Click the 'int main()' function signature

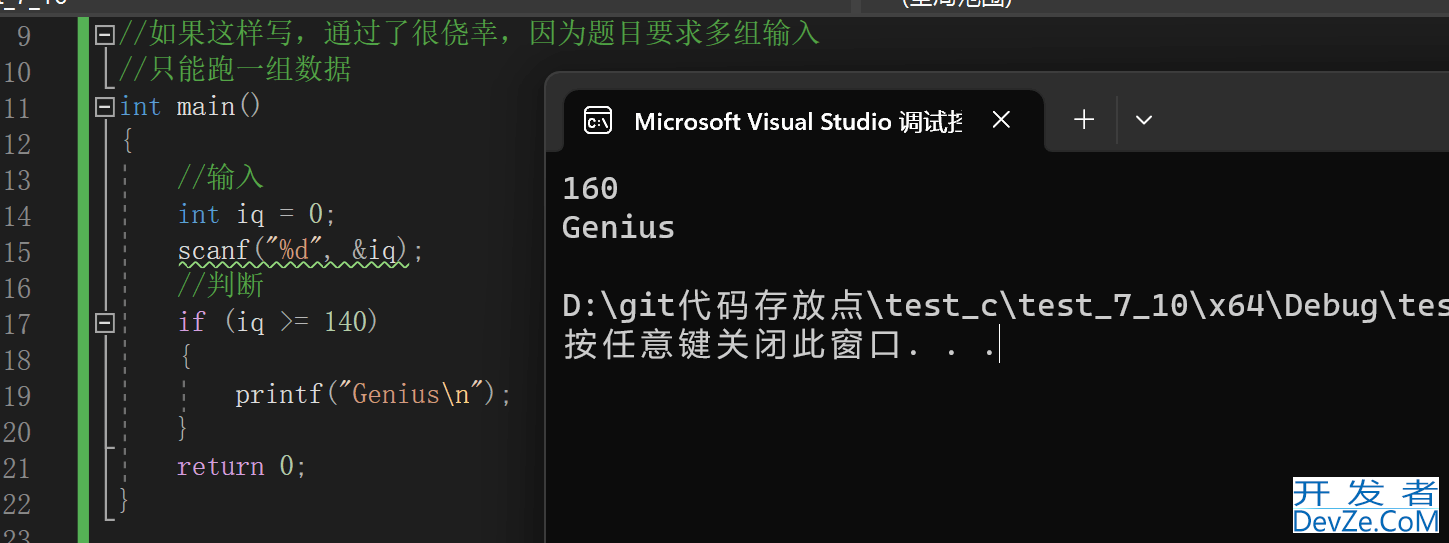[190, 106]
